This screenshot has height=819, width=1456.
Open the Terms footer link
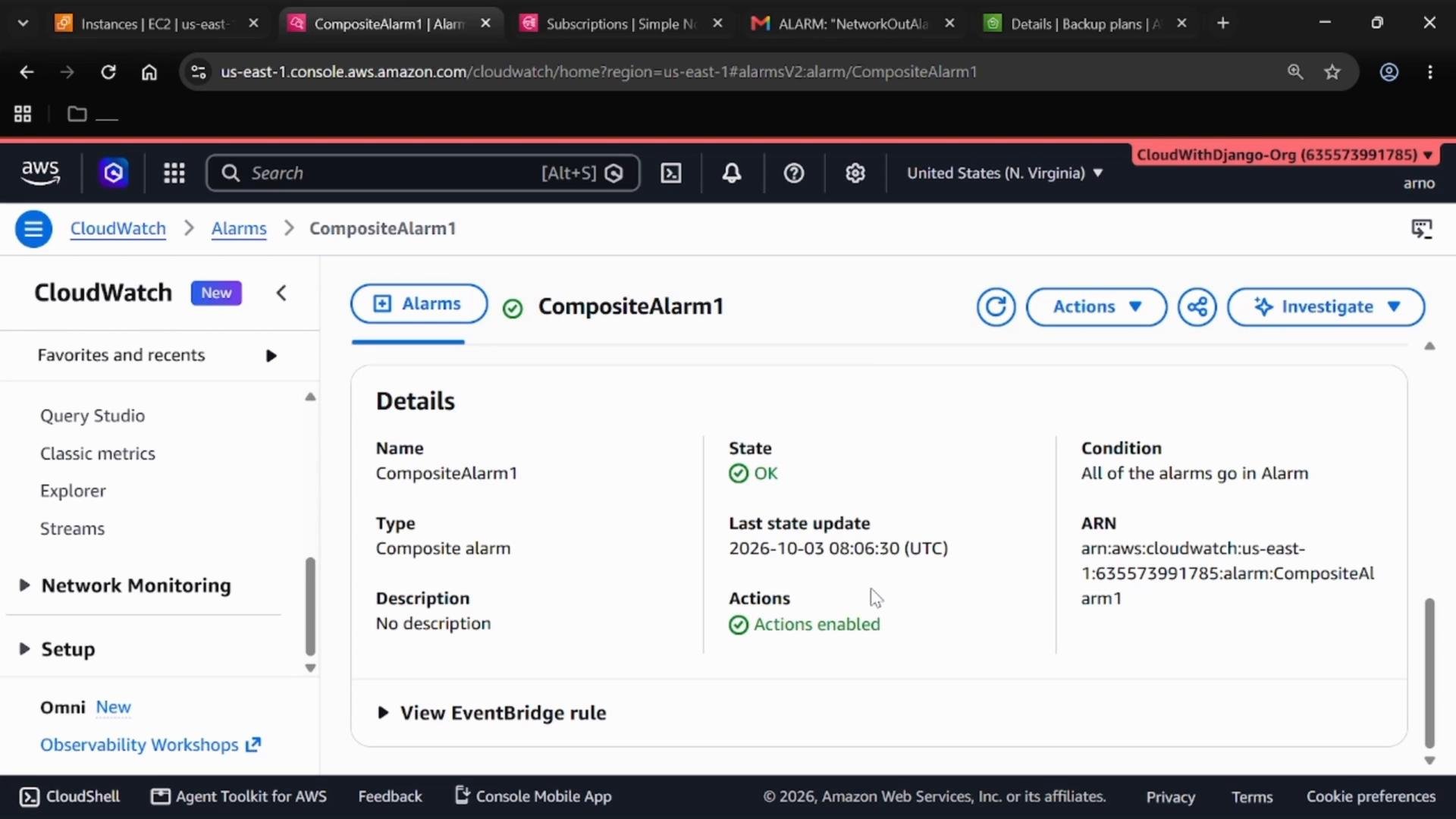1252,796
